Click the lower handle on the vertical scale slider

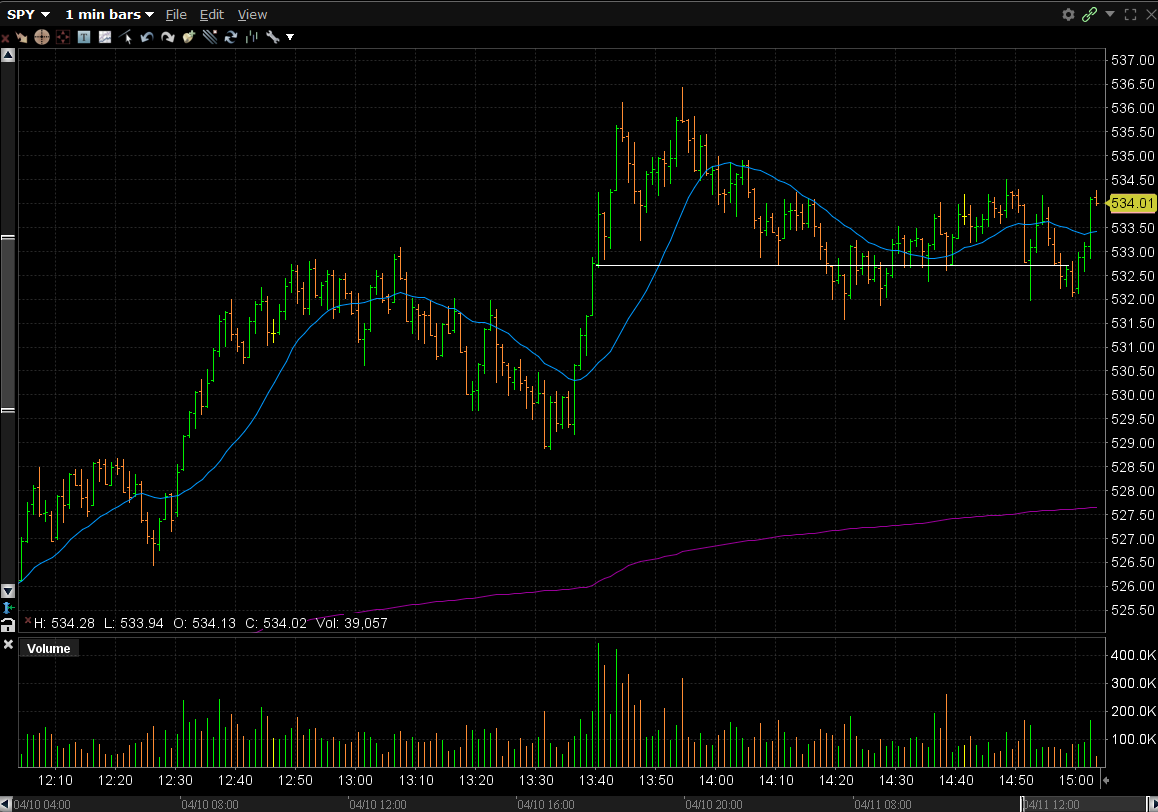8,410
